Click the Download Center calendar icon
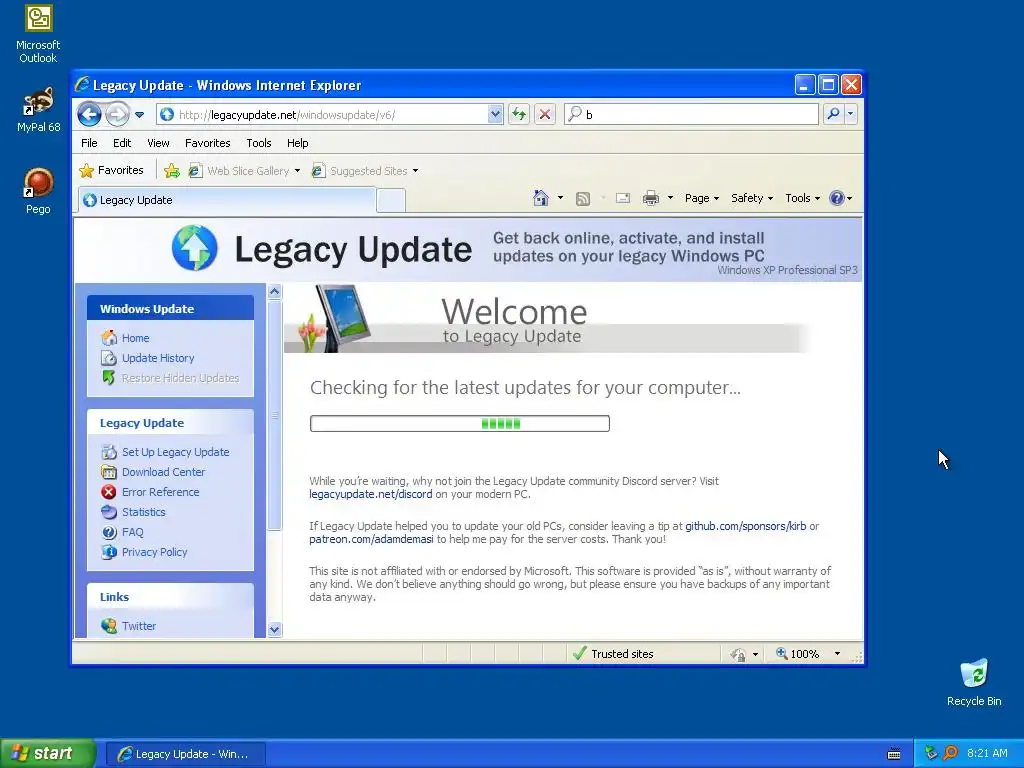Screen dimensions: 1024x768 [109, 472]
